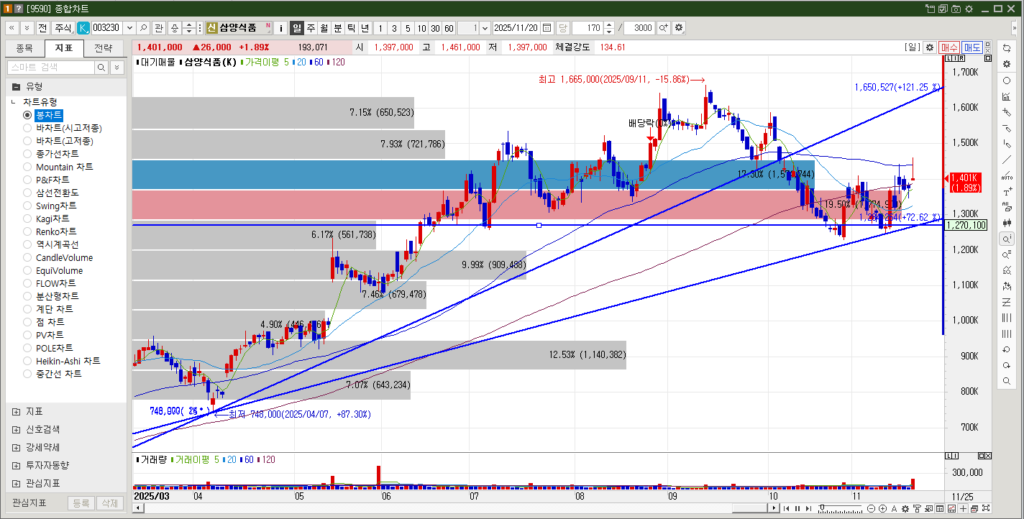Click the zoom-in magnifier beside 3000 field
The height and width of the screenshot is (519, 1024).
pyautogui.click(x=663, y=28)
